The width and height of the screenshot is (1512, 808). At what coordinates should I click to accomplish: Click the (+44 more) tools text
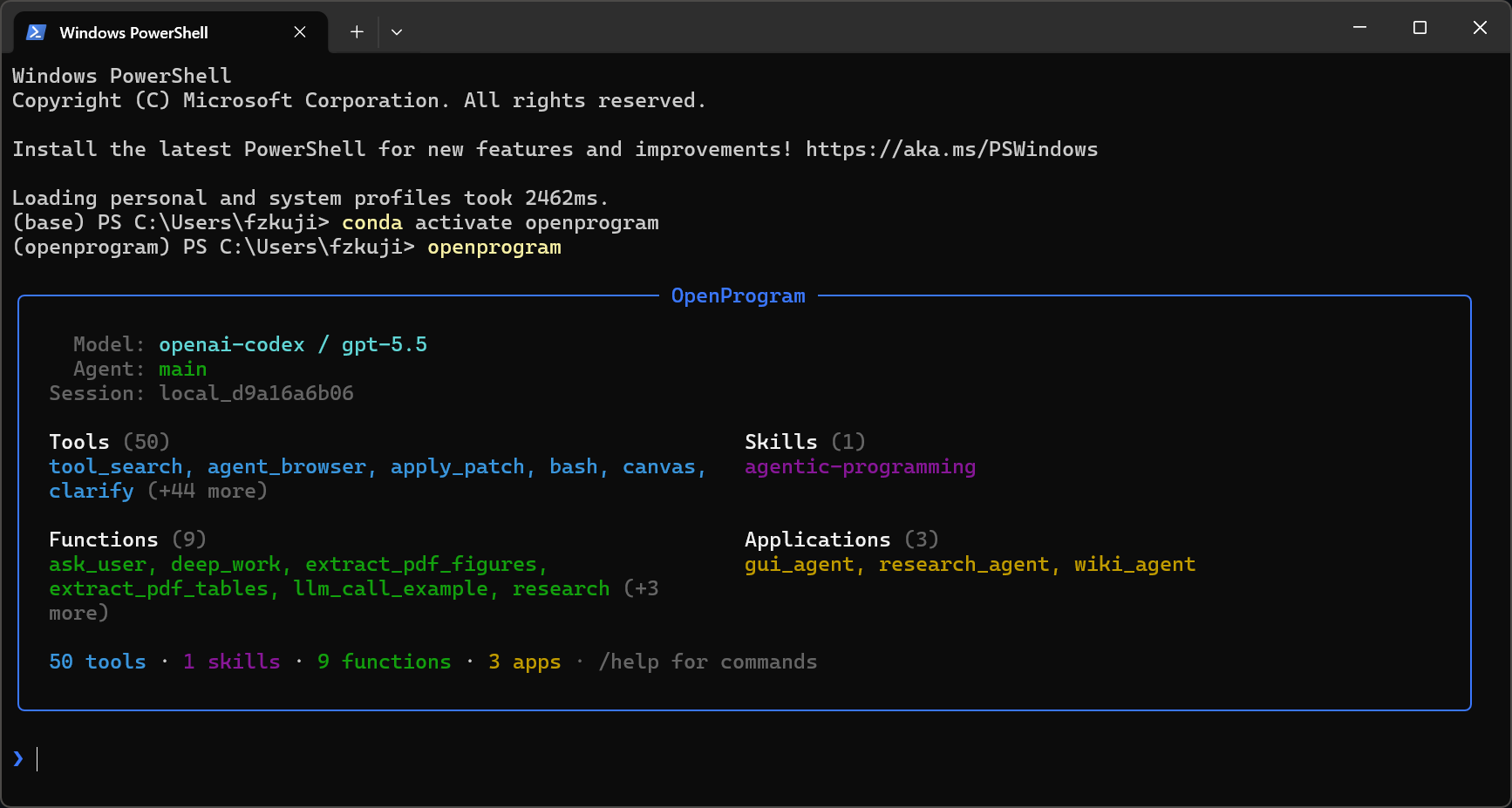pos(208,491)
